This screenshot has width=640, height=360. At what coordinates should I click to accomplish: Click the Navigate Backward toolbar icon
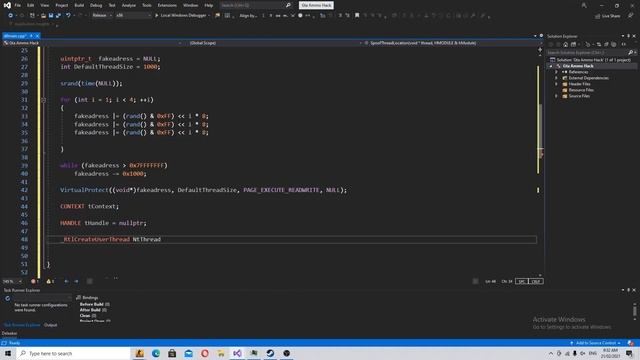coord(11,16)
